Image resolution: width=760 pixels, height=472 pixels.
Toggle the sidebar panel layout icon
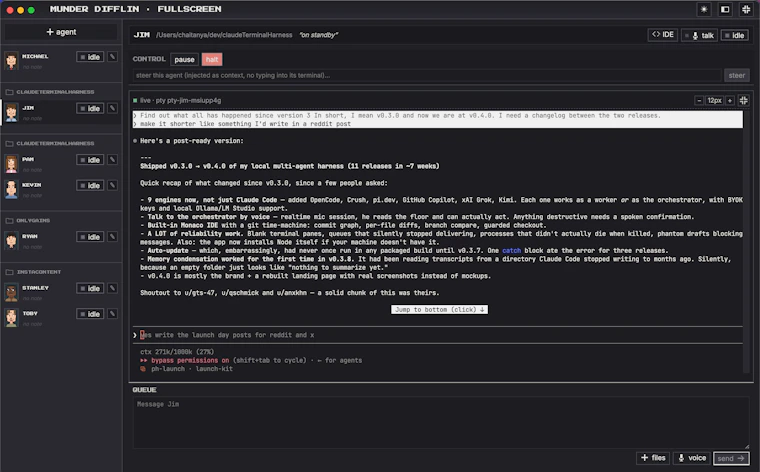(x=725, y=9)
